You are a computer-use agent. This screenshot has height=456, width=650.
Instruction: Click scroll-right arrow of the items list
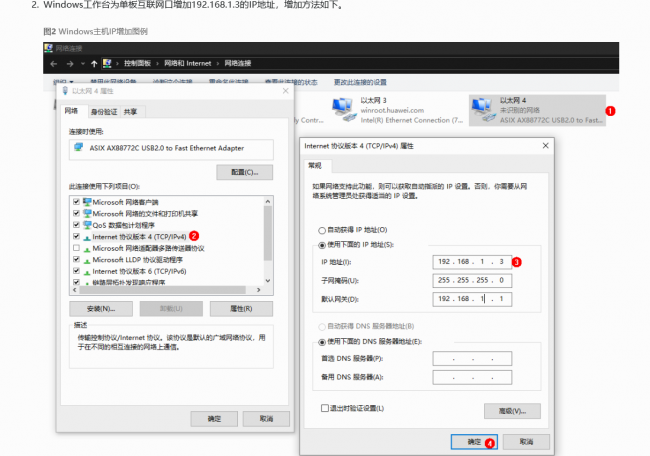pos(259,290)
